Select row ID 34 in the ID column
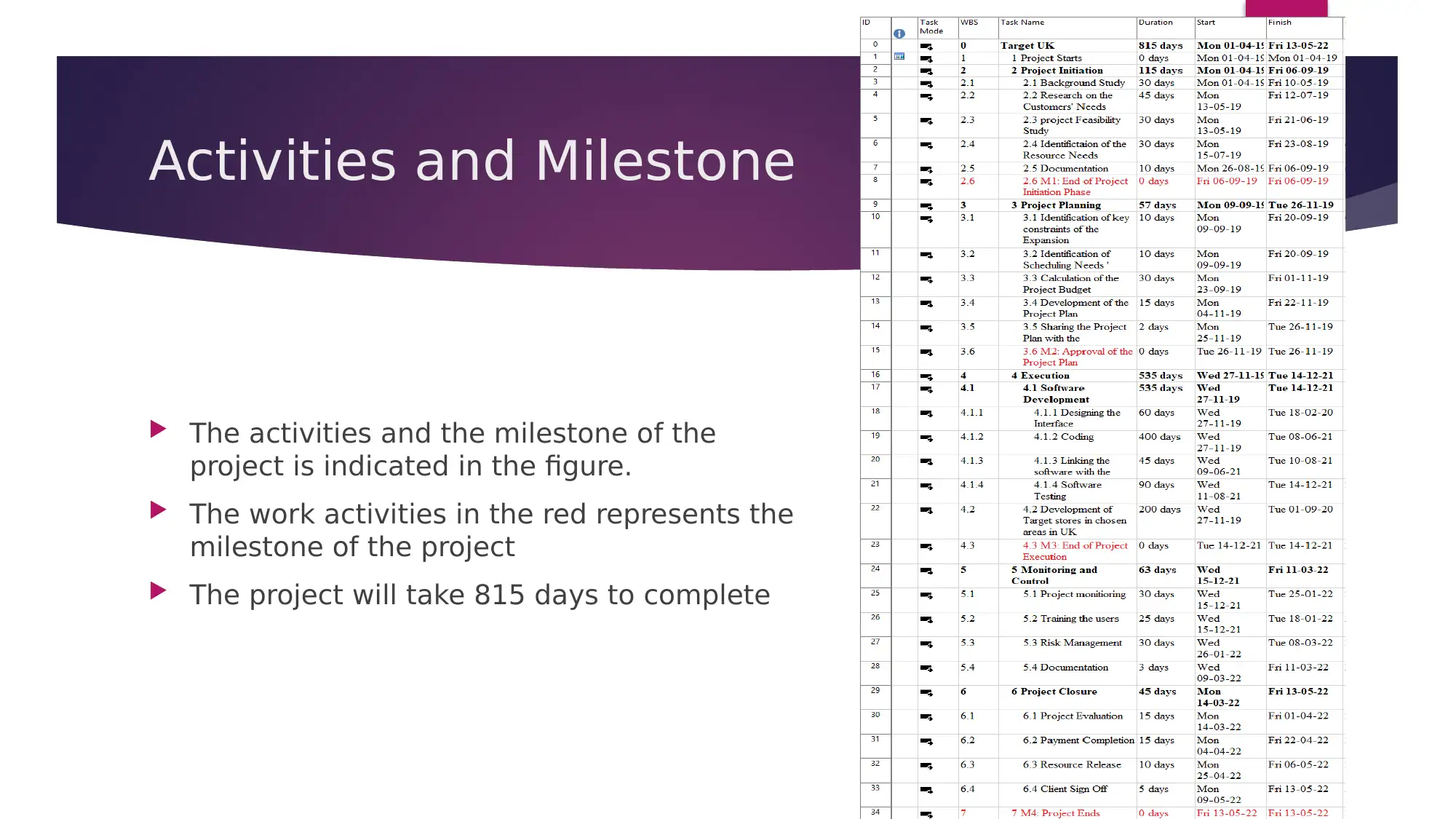The height and width of the screenshot is (819, 1456). click(875, 812)
